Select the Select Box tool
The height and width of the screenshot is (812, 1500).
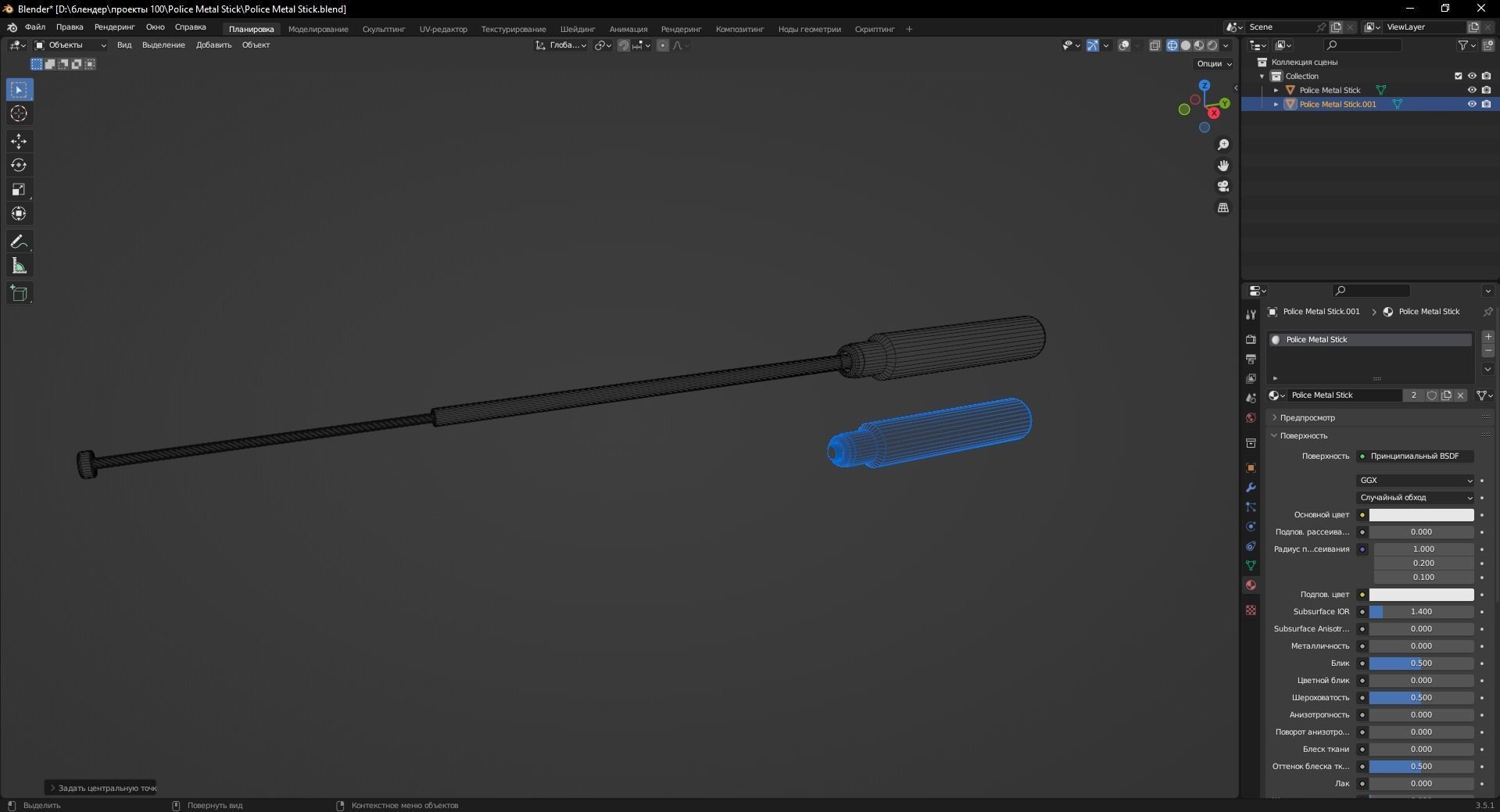(20, 90)
